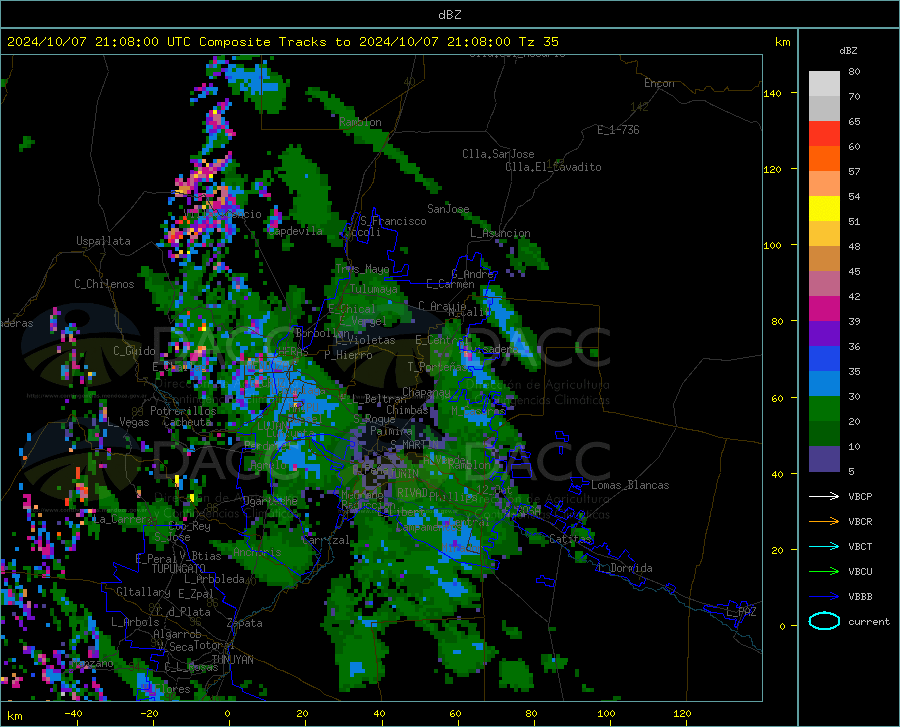Click the Potrerillos map label

[183, 411]
